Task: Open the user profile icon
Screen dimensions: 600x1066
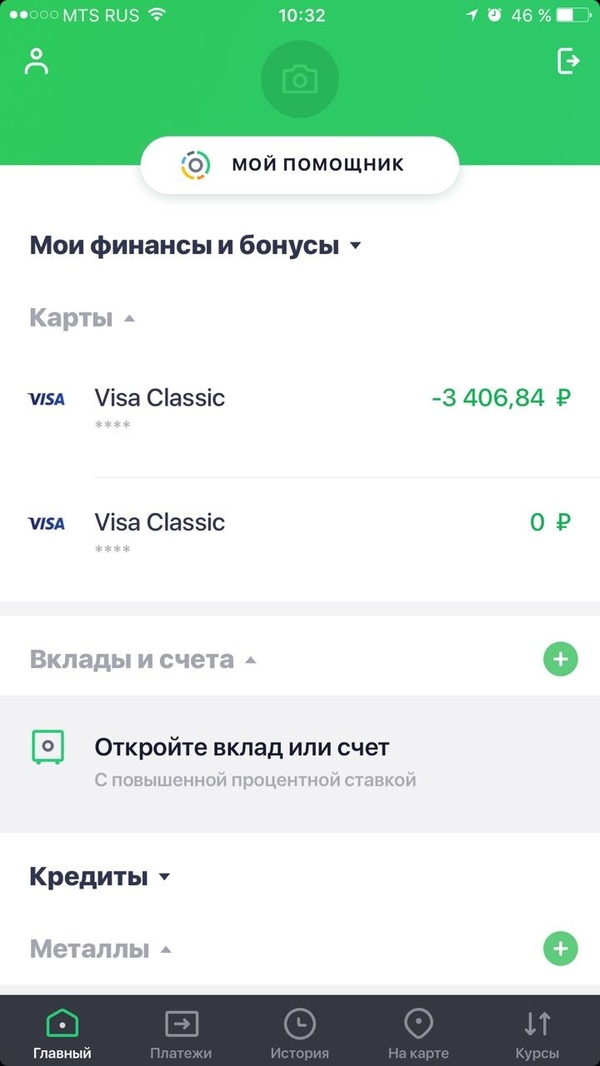Action: tap(37, 61)
